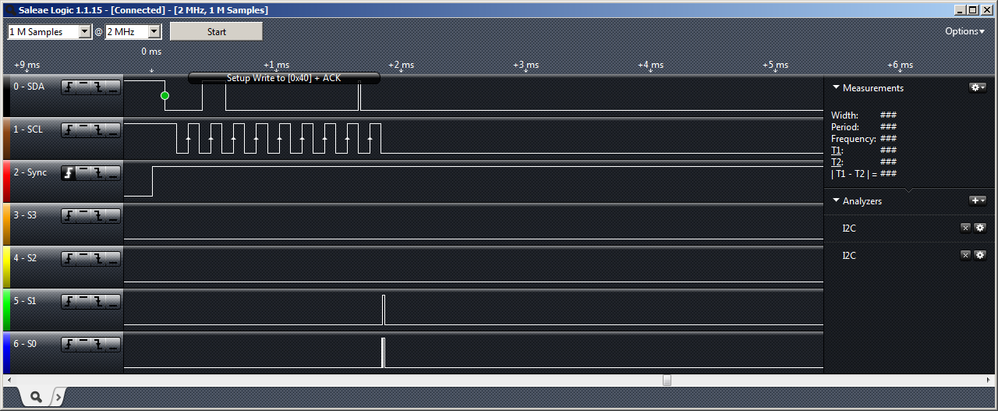Set rising edge trigger on 6 - S0
The width and height of the screenshot is (998, 411).
69,344
